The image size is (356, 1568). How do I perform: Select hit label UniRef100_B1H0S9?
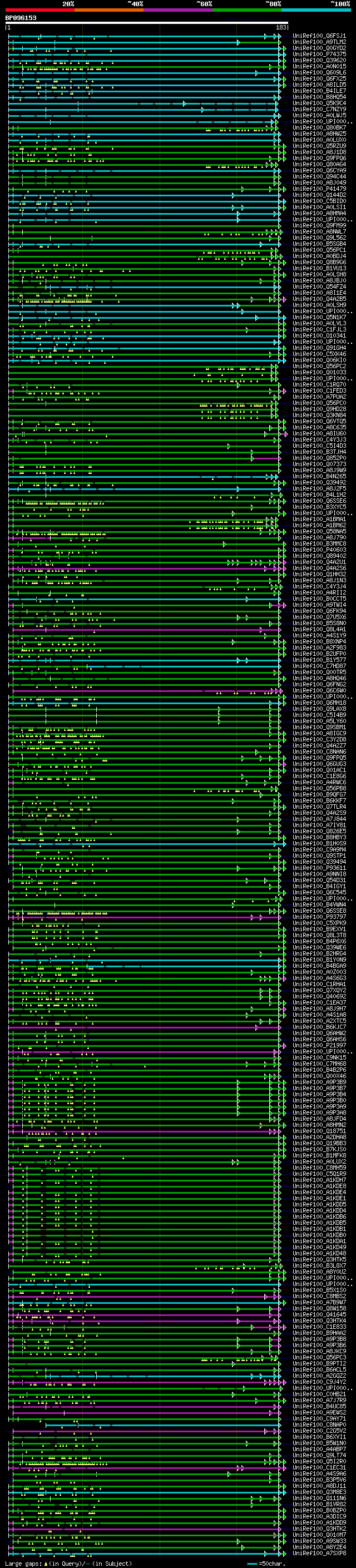pos(319,844)
